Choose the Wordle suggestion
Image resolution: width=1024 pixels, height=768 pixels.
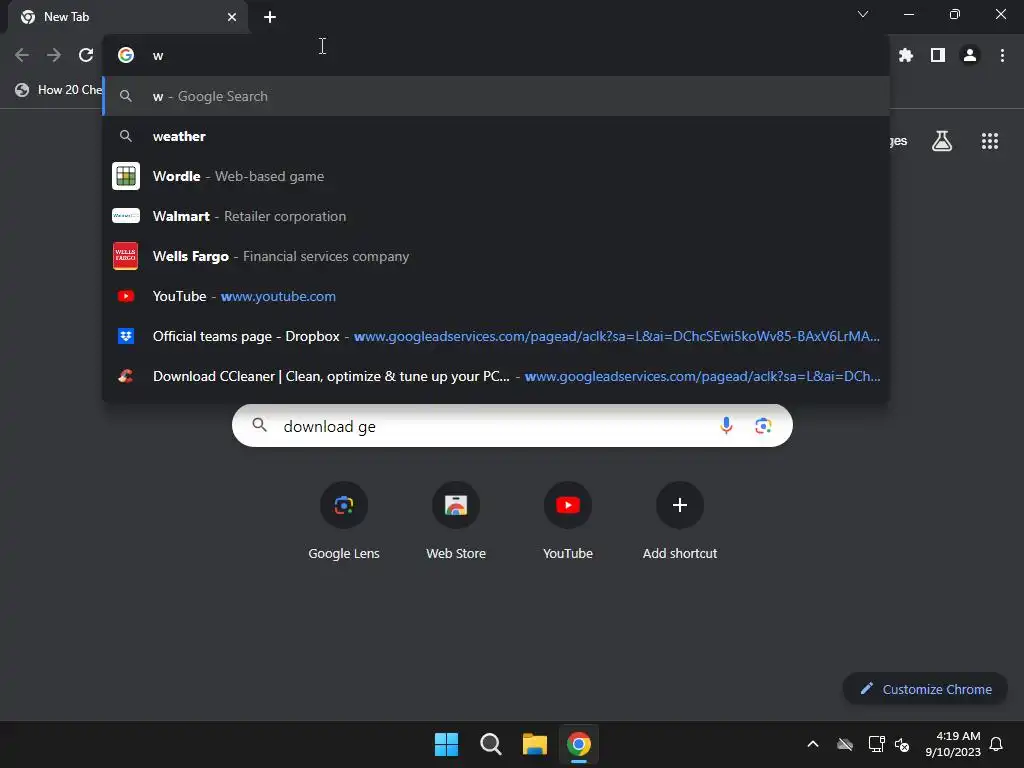pyautogui.click(x=496, y=176)
